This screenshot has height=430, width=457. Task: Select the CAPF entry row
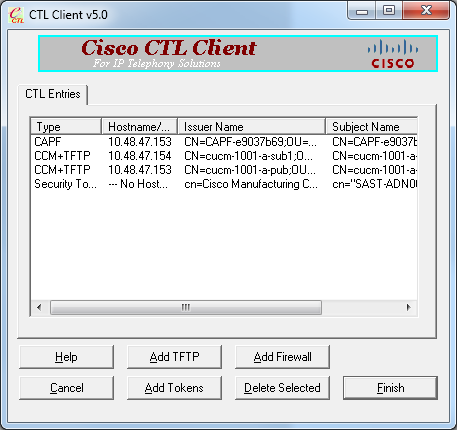(224, 142)
